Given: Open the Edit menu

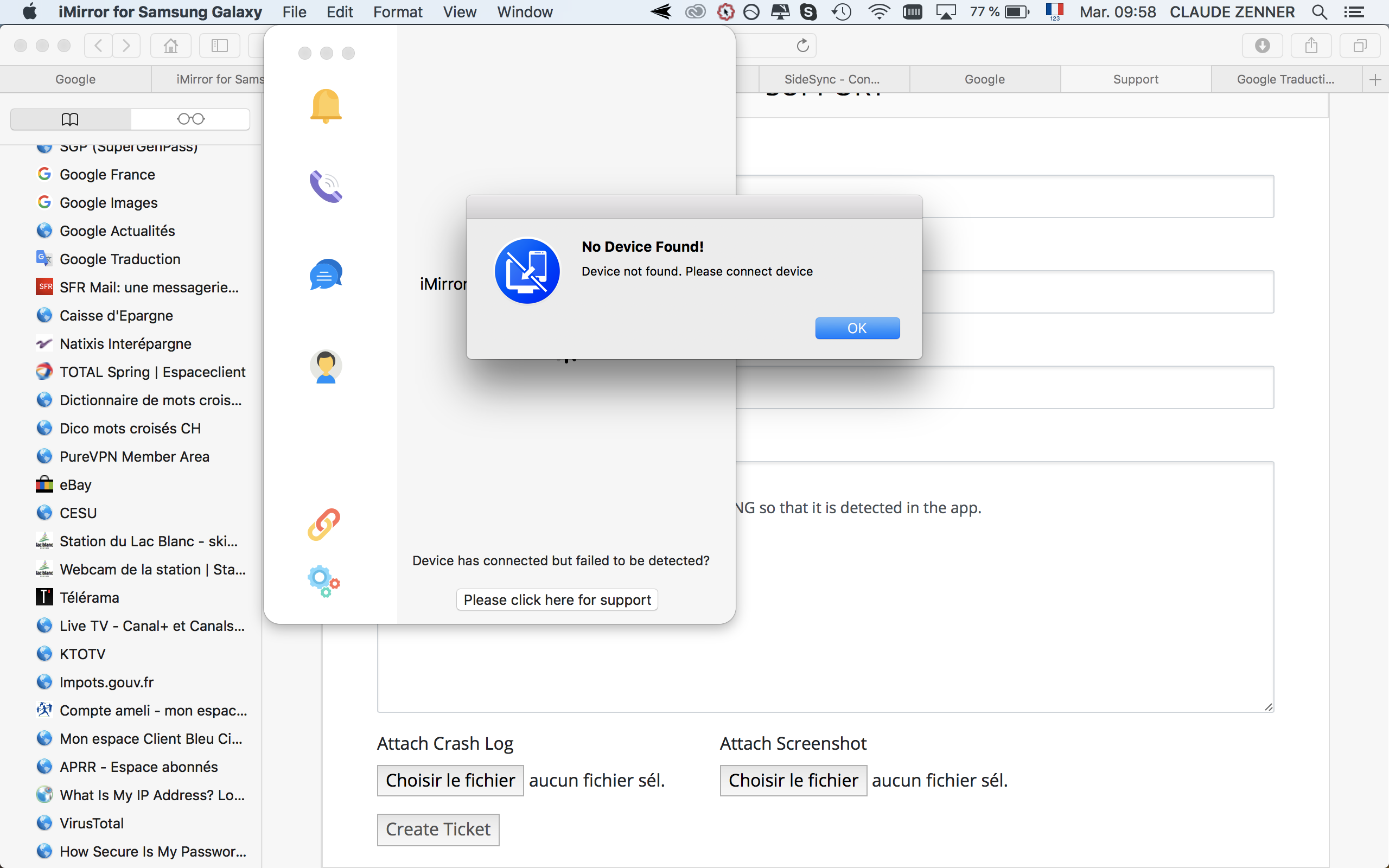Looking at the screenshot, I should coord(340,12).
